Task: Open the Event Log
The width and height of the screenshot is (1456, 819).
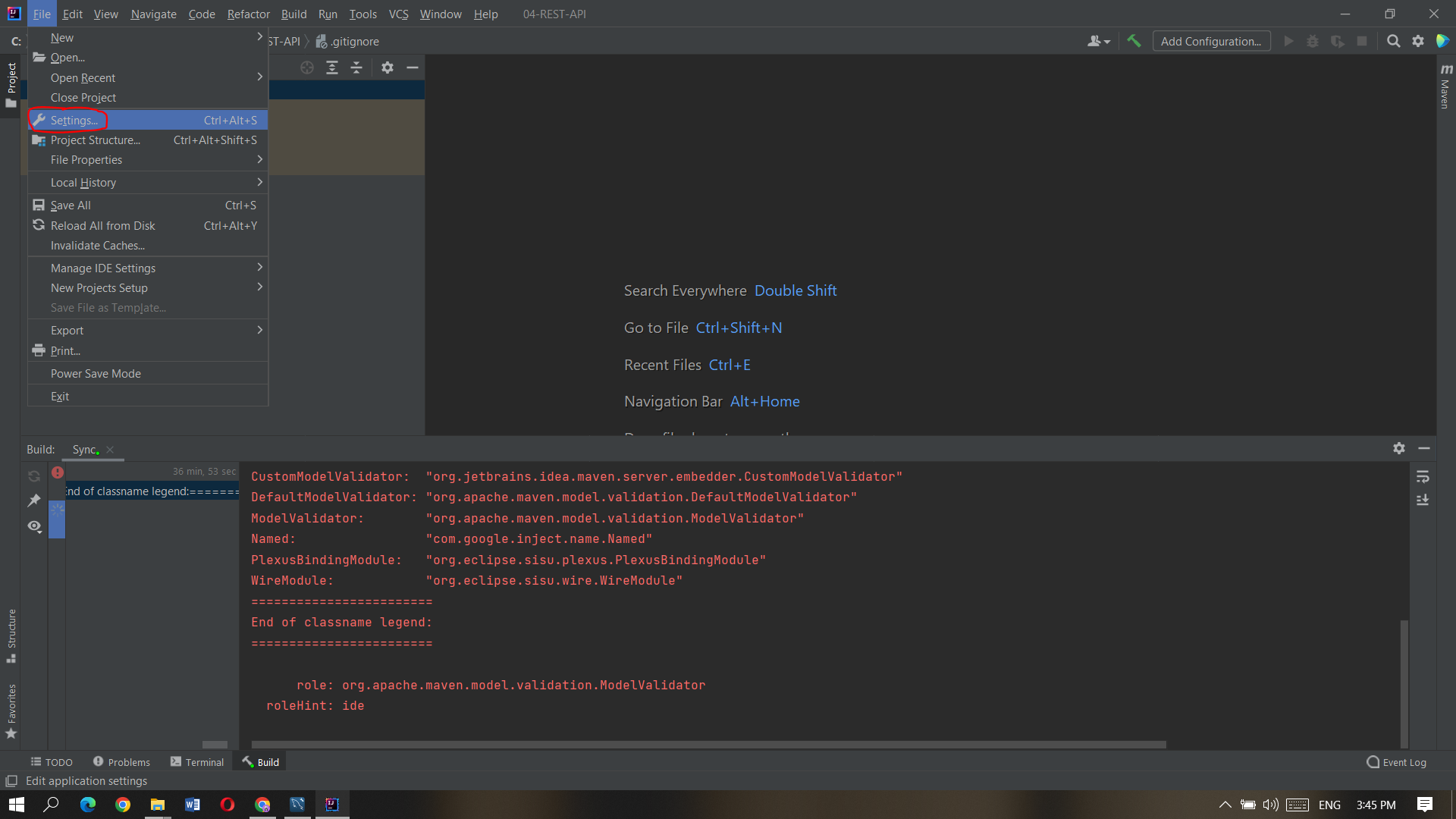Action: pyautogui.click(x=1396, y=762)
